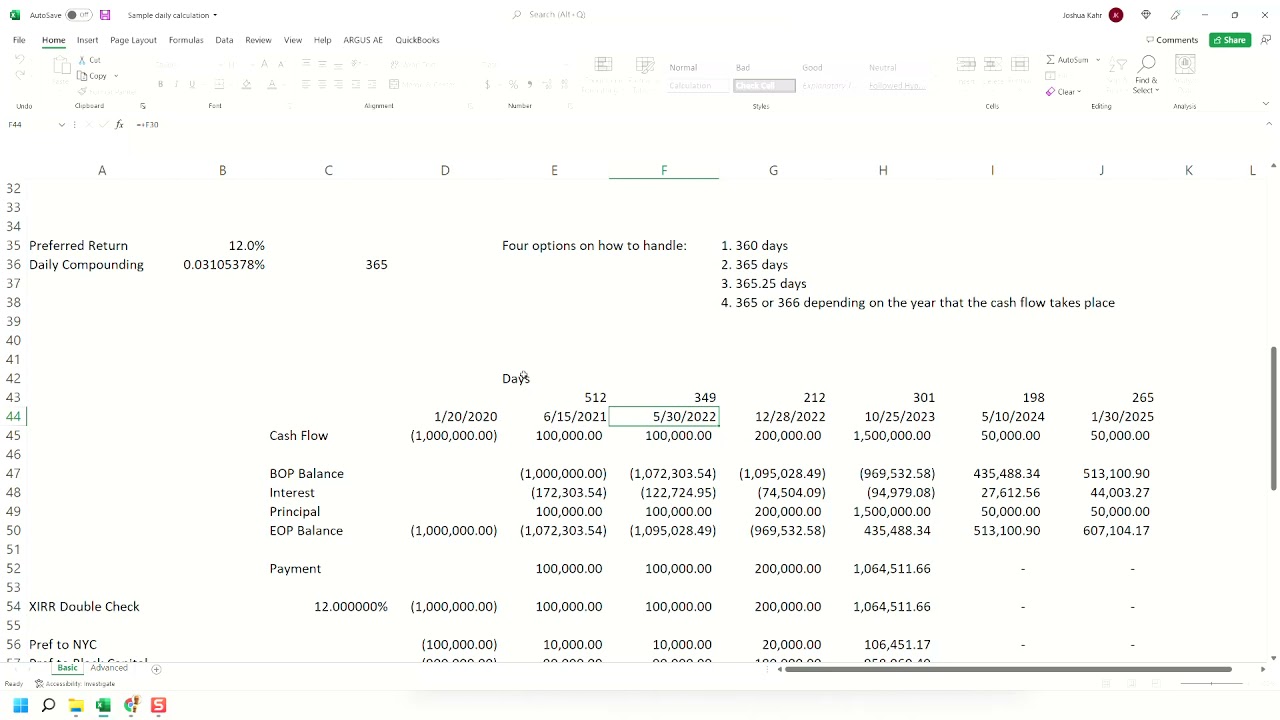Open the ARGUS AE tab

(x=363, y=40)
